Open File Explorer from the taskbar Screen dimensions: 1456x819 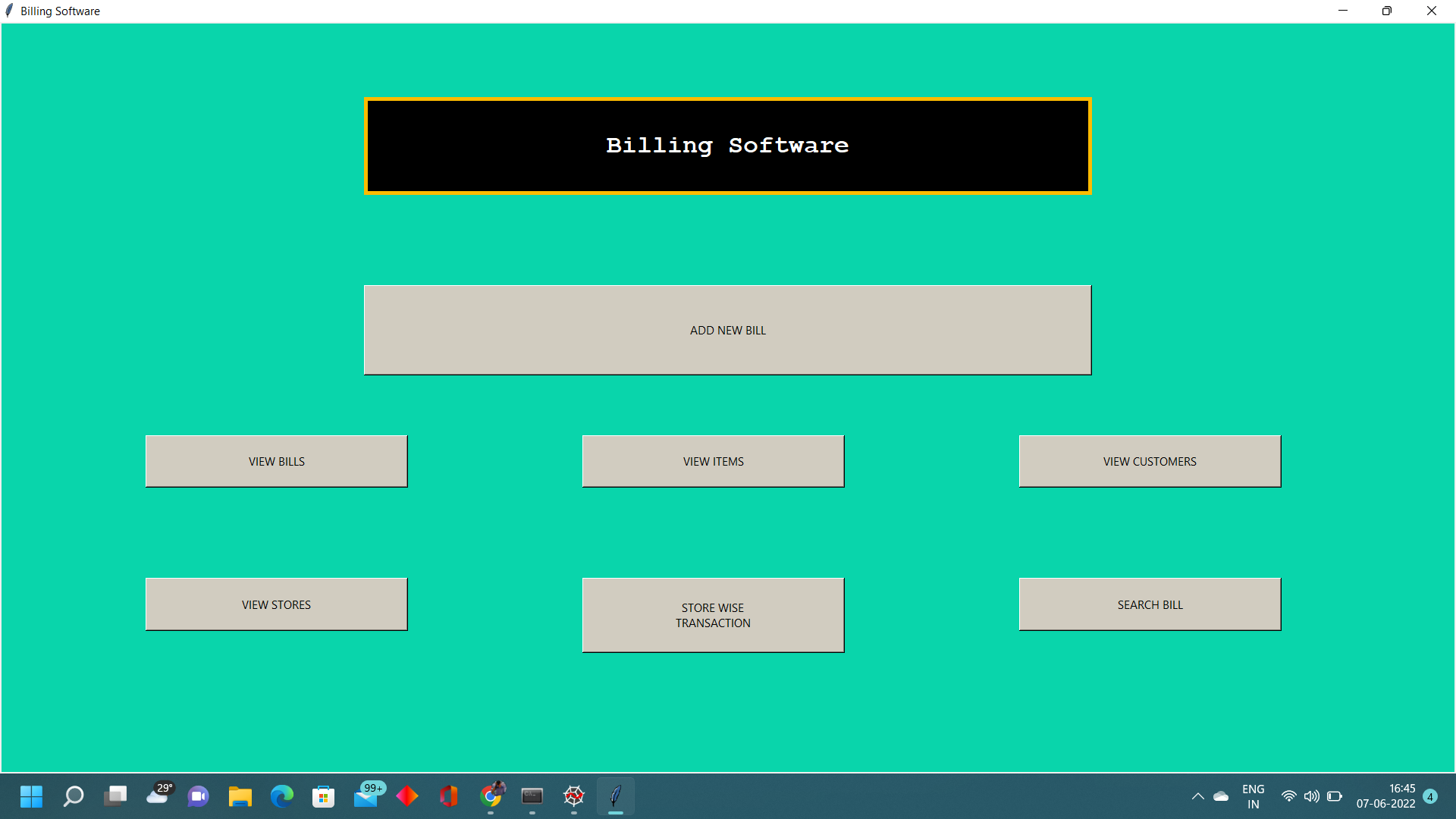pyautogui.click(x=240, y=796)
